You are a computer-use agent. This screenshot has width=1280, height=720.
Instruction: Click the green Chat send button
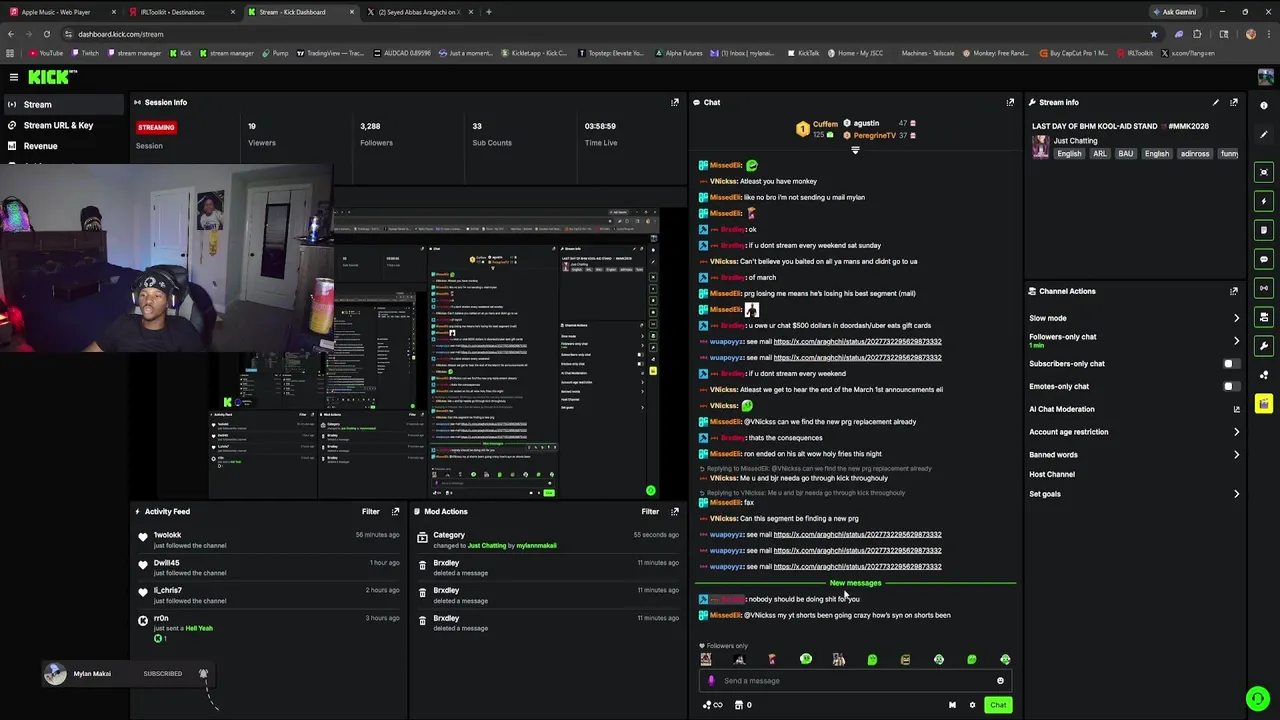pyautogui.click(x=998, y=705)
